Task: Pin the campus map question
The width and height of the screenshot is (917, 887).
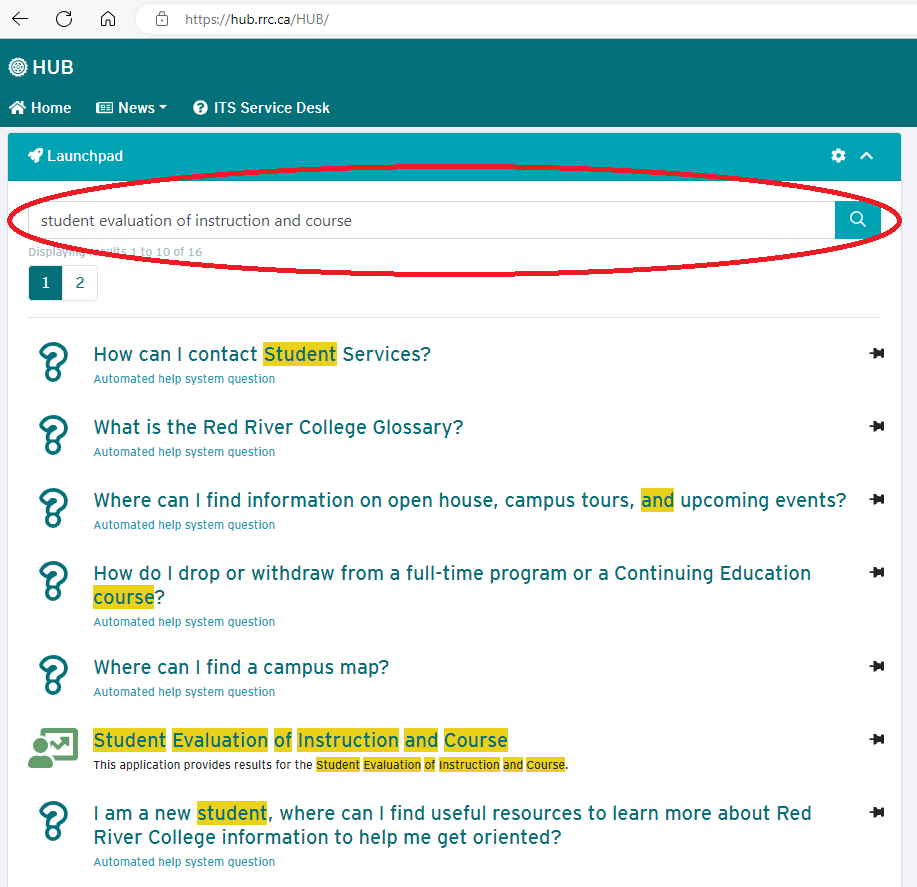Action: coord(877,667)
